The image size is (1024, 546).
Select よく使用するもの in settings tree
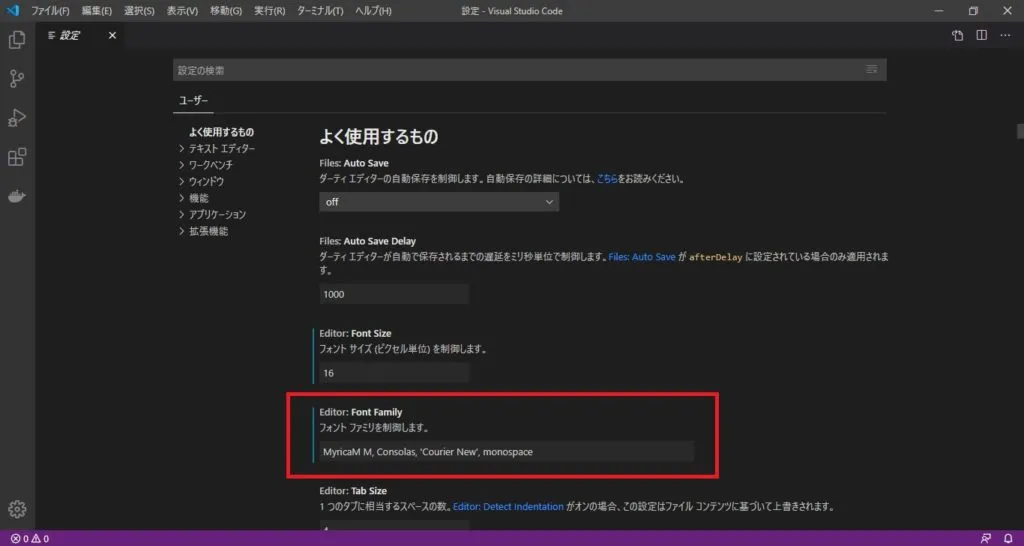click(x=221, y=132)
